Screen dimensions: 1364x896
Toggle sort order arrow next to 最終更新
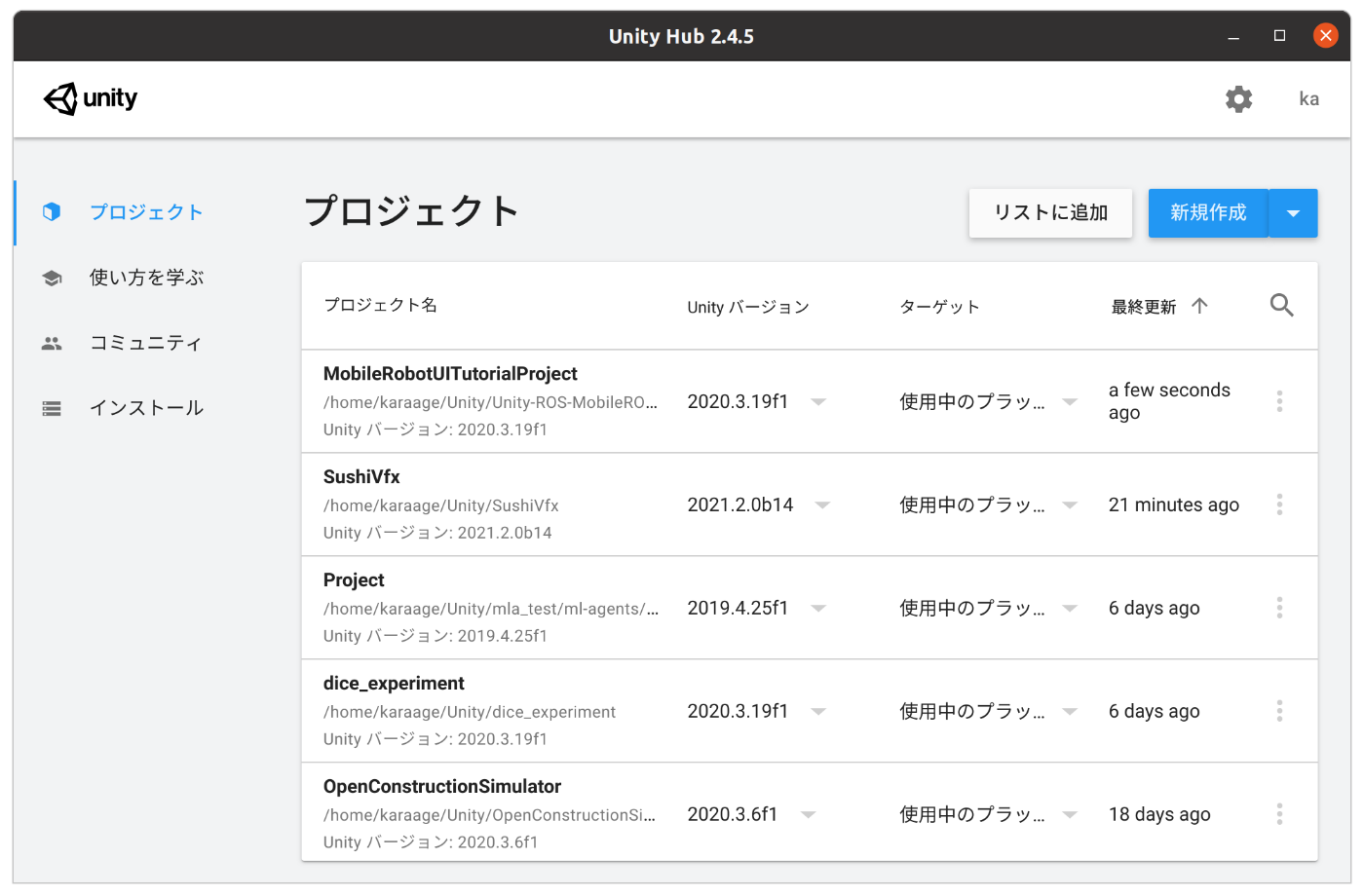(x=1199, y=306)
